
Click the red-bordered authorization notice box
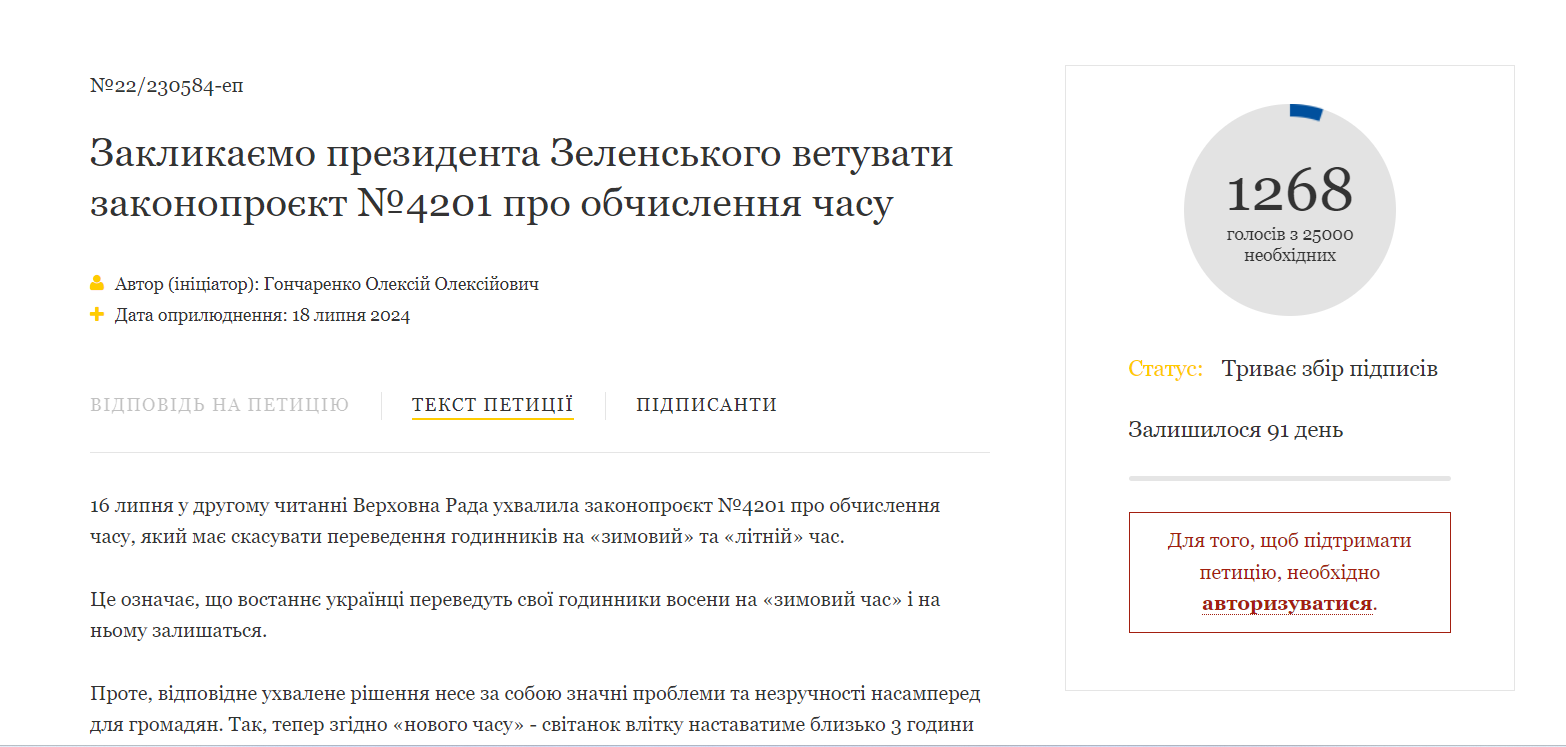point(1290,572)
